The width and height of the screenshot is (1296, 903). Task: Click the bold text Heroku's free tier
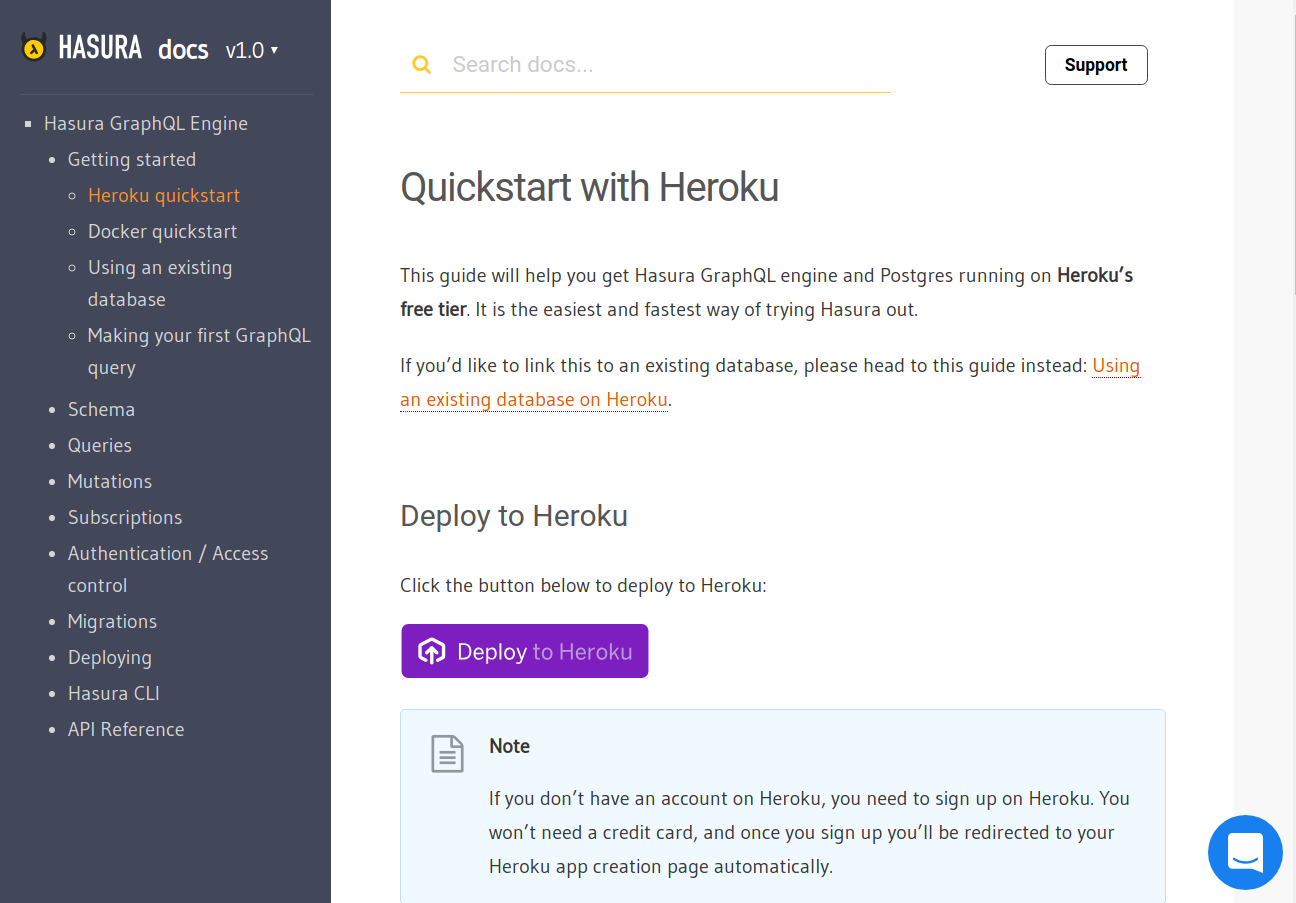click(767, 293)
